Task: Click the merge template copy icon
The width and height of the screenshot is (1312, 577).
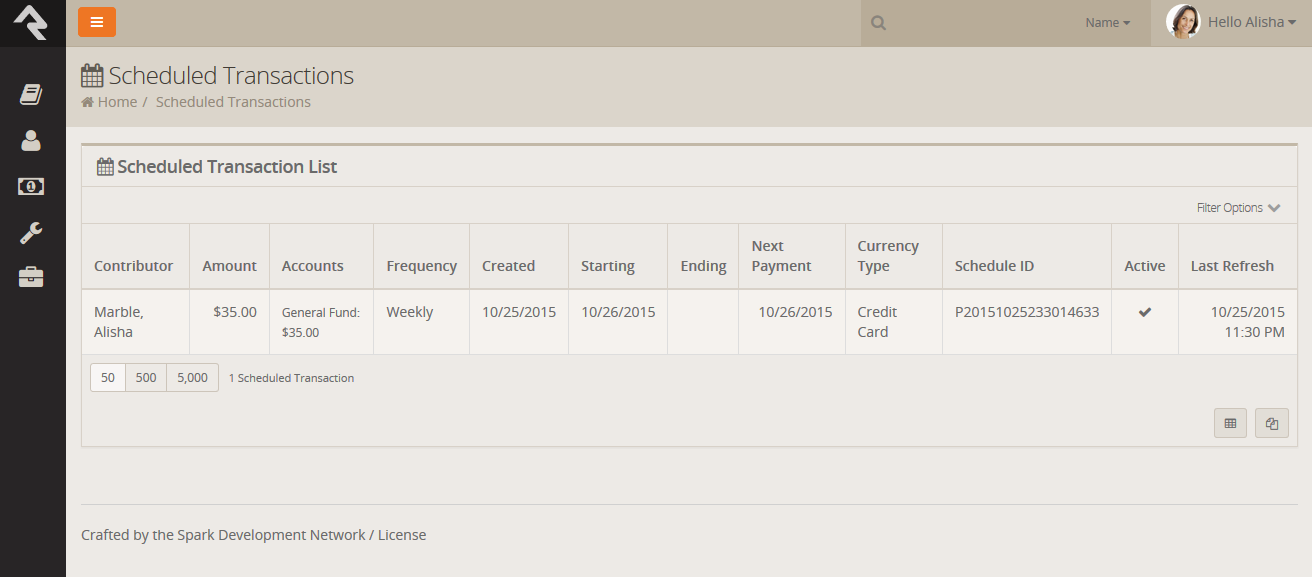Action: click(x=1272, y=423)
